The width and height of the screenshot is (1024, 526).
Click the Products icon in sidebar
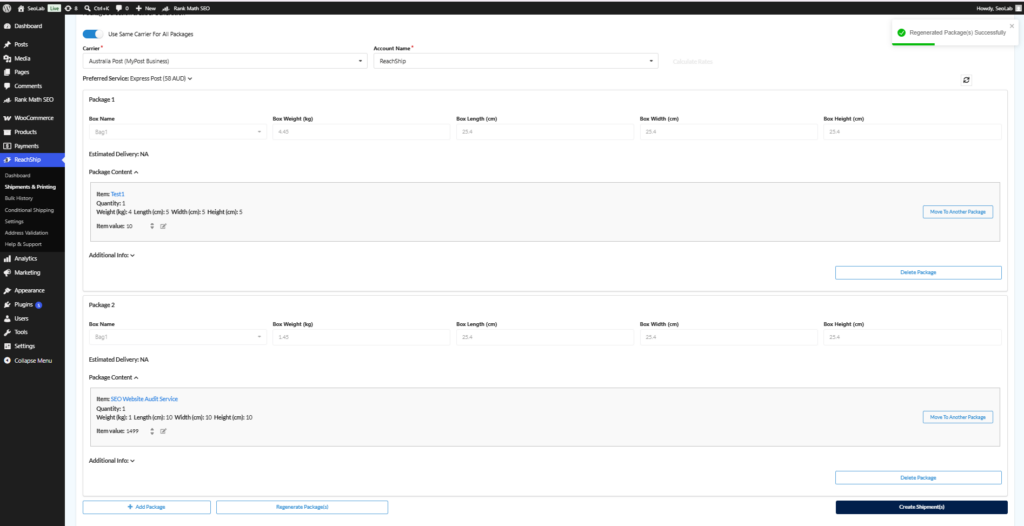7,132
